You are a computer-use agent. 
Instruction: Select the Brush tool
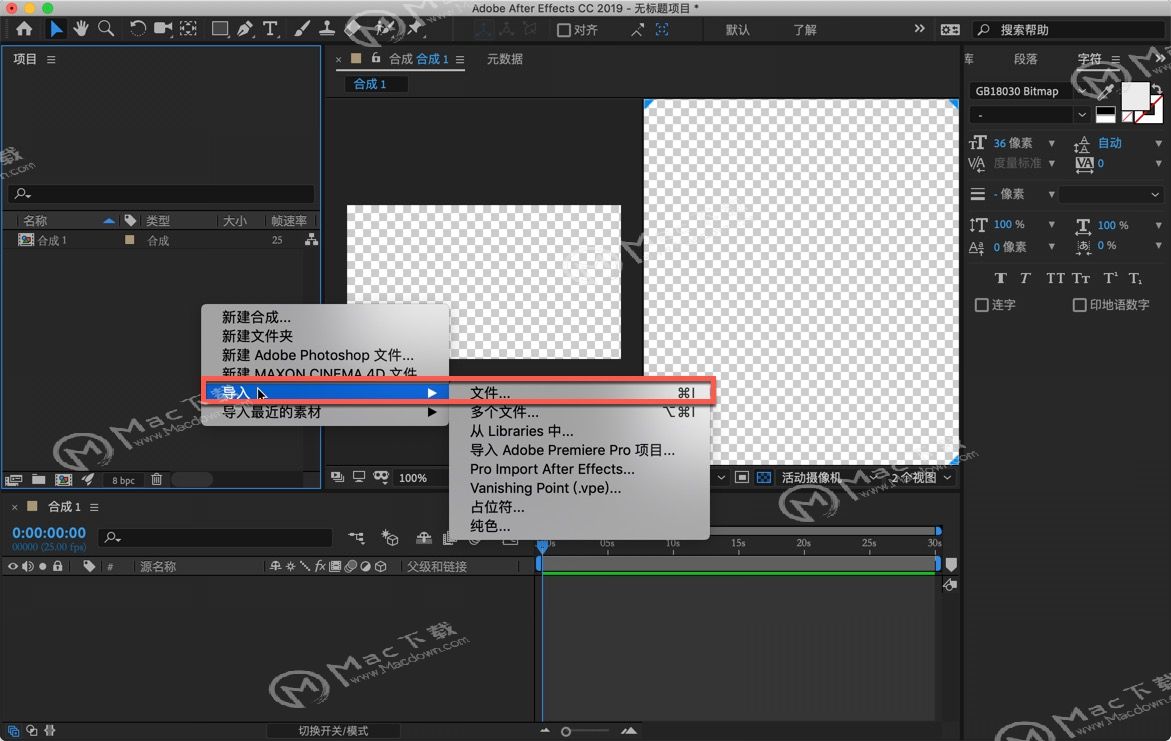coord(302,29)
